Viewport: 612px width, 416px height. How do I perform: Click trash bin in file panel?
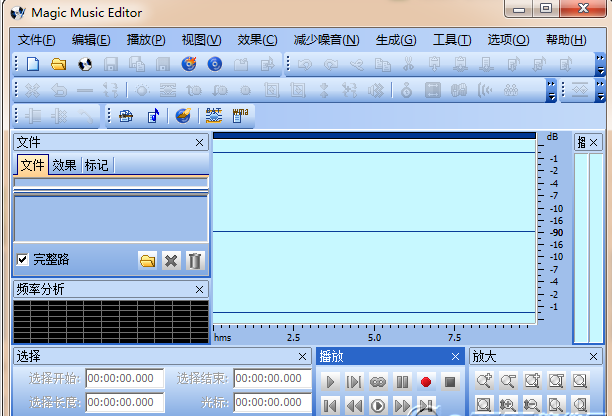[195, 260]
